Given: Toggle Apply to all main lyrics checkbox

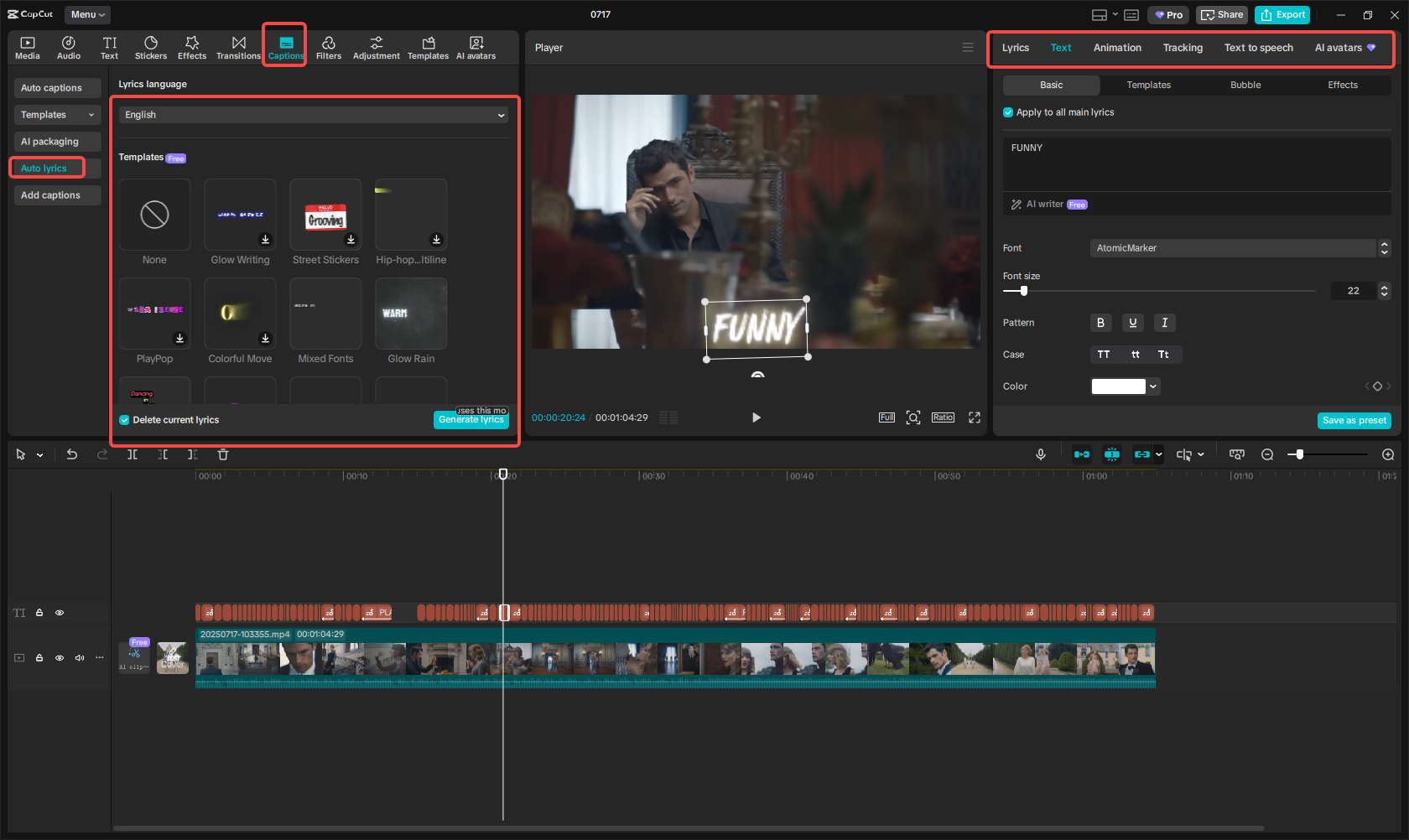Looking at the screenshot, I should coord(1008,112).
